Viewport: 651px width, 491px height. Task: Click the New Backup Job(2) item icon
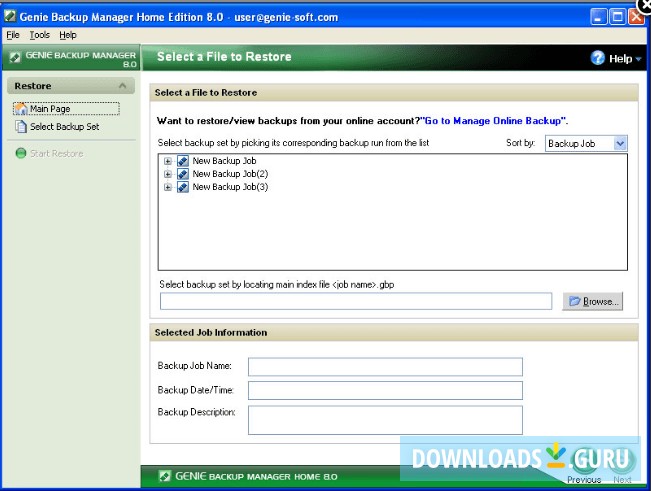coord(183,174)
